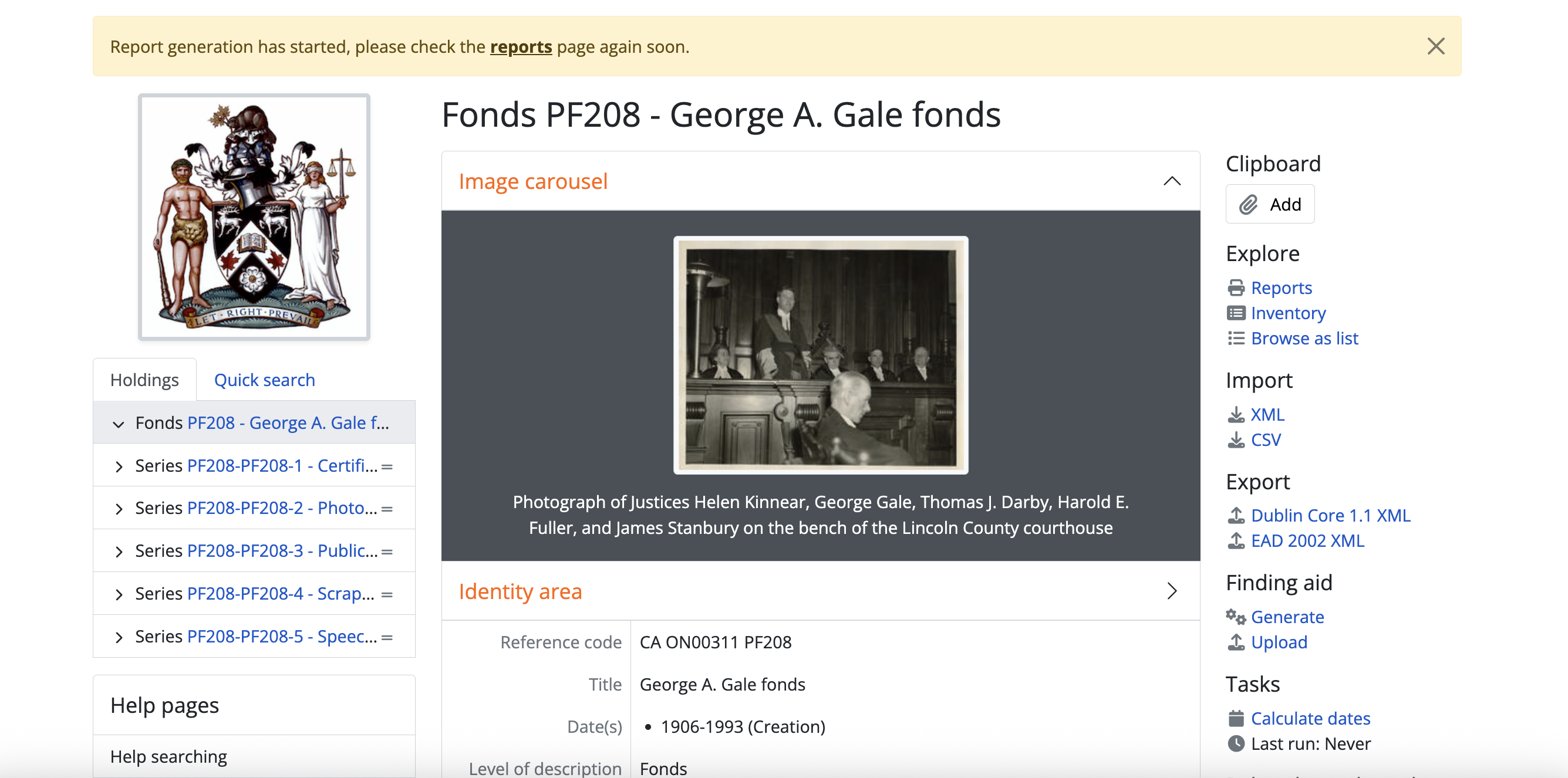
Task: Dismiss the report generation notification
Action: pos(1435,46)
